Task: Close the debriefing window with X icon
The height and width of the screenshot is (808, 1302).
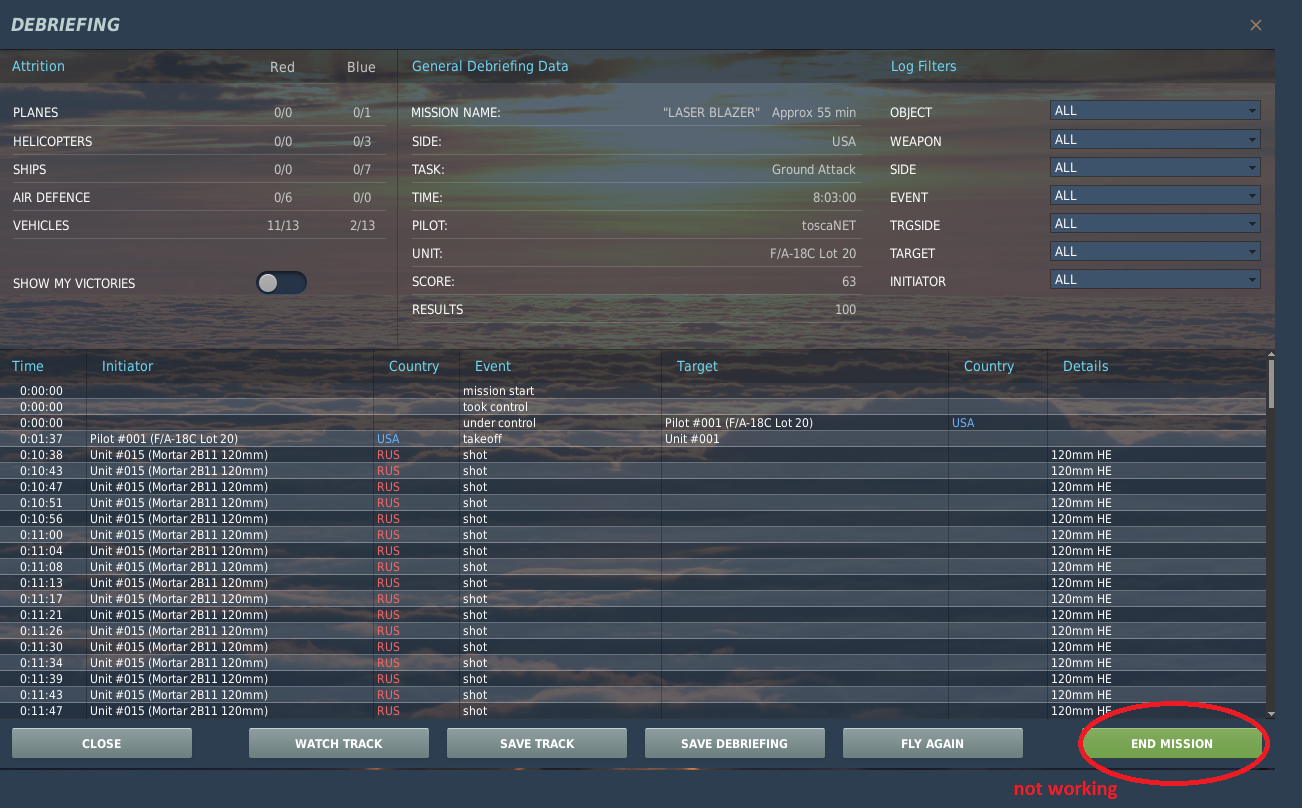Action: pos(1256,25)
